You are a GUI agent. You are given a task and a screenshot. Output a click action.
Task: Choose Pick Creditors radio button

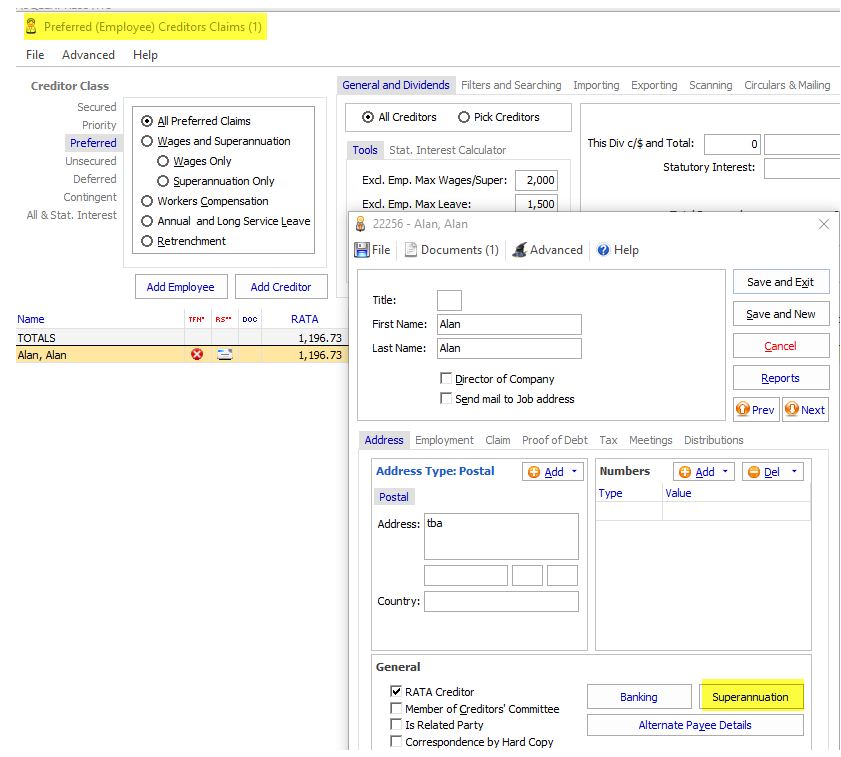(x=464, y=117)
